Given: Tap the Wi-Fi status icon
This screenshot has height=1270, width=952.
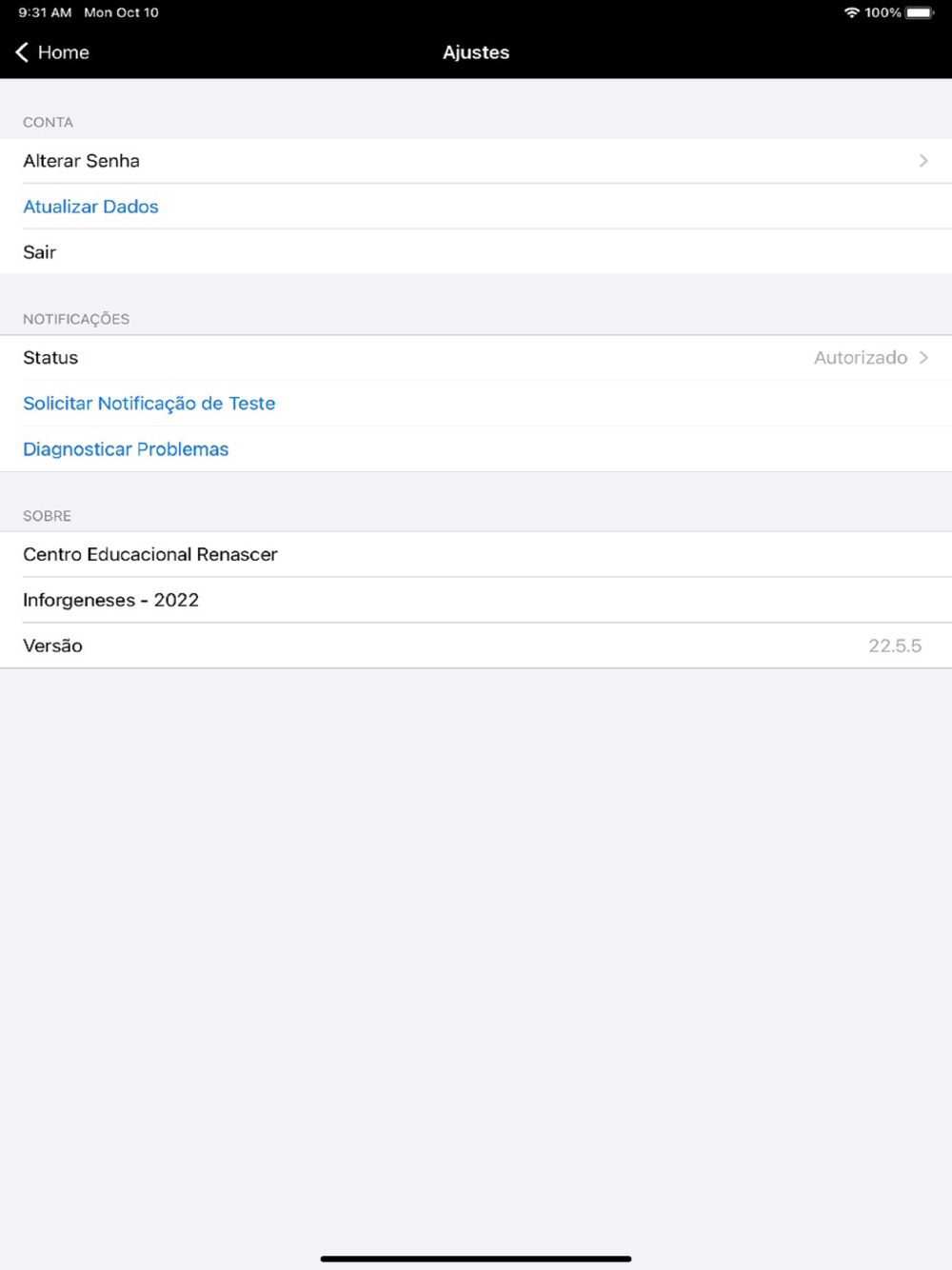Looking at the screenshot, I should pos(851,12).
